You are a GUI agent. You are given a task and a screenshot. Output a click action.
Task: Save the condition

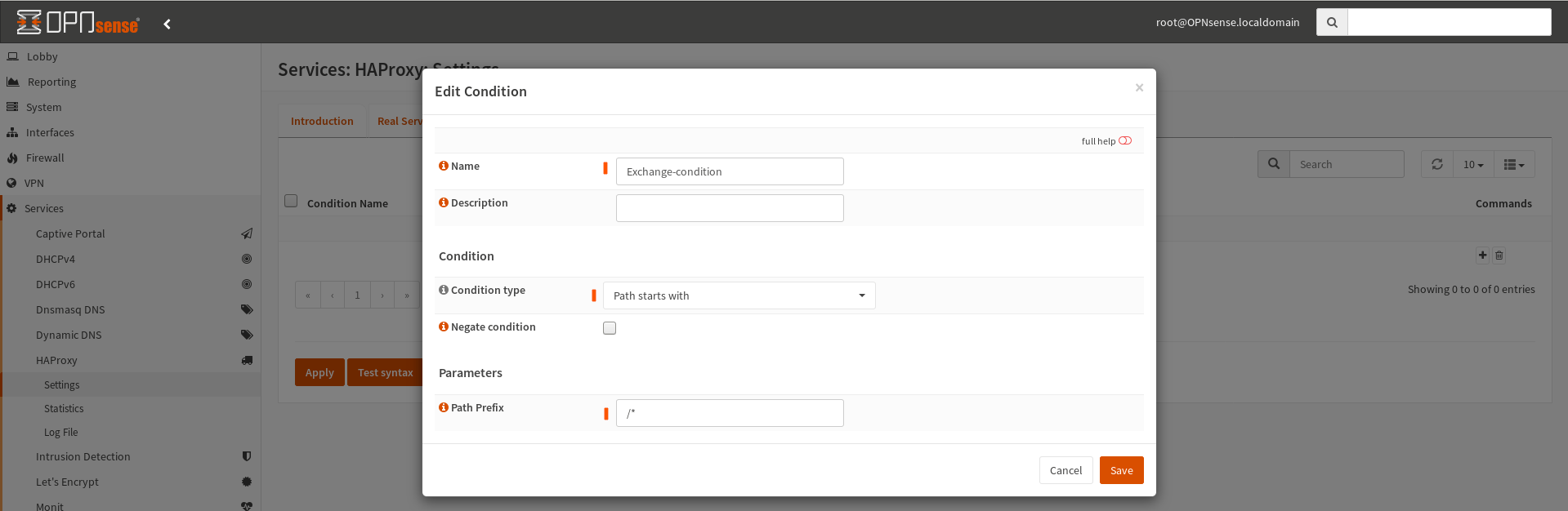click(1121, 470)
